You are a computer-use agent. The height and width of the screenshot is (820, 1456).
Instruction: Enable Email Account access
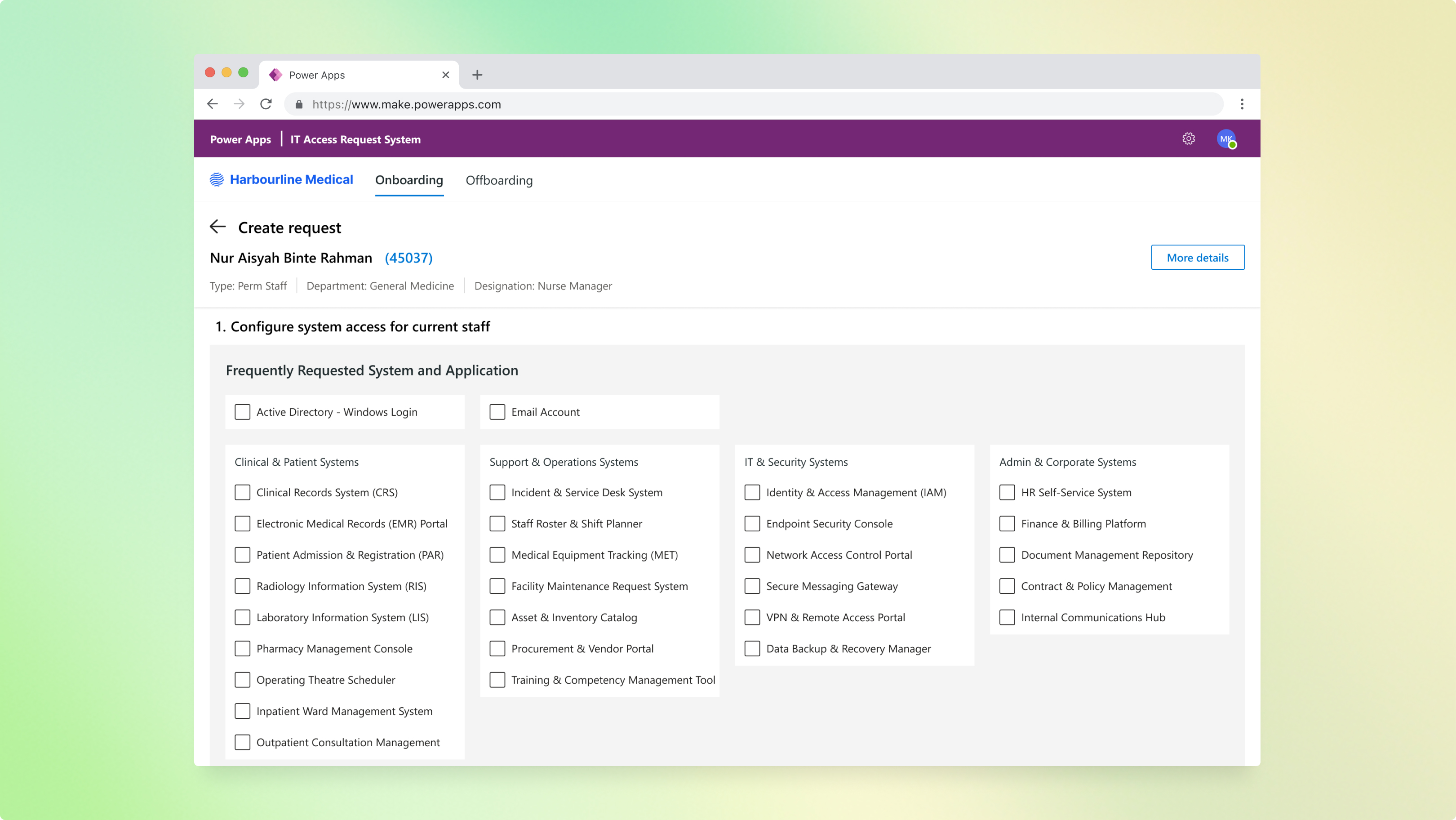click(497, 412)
